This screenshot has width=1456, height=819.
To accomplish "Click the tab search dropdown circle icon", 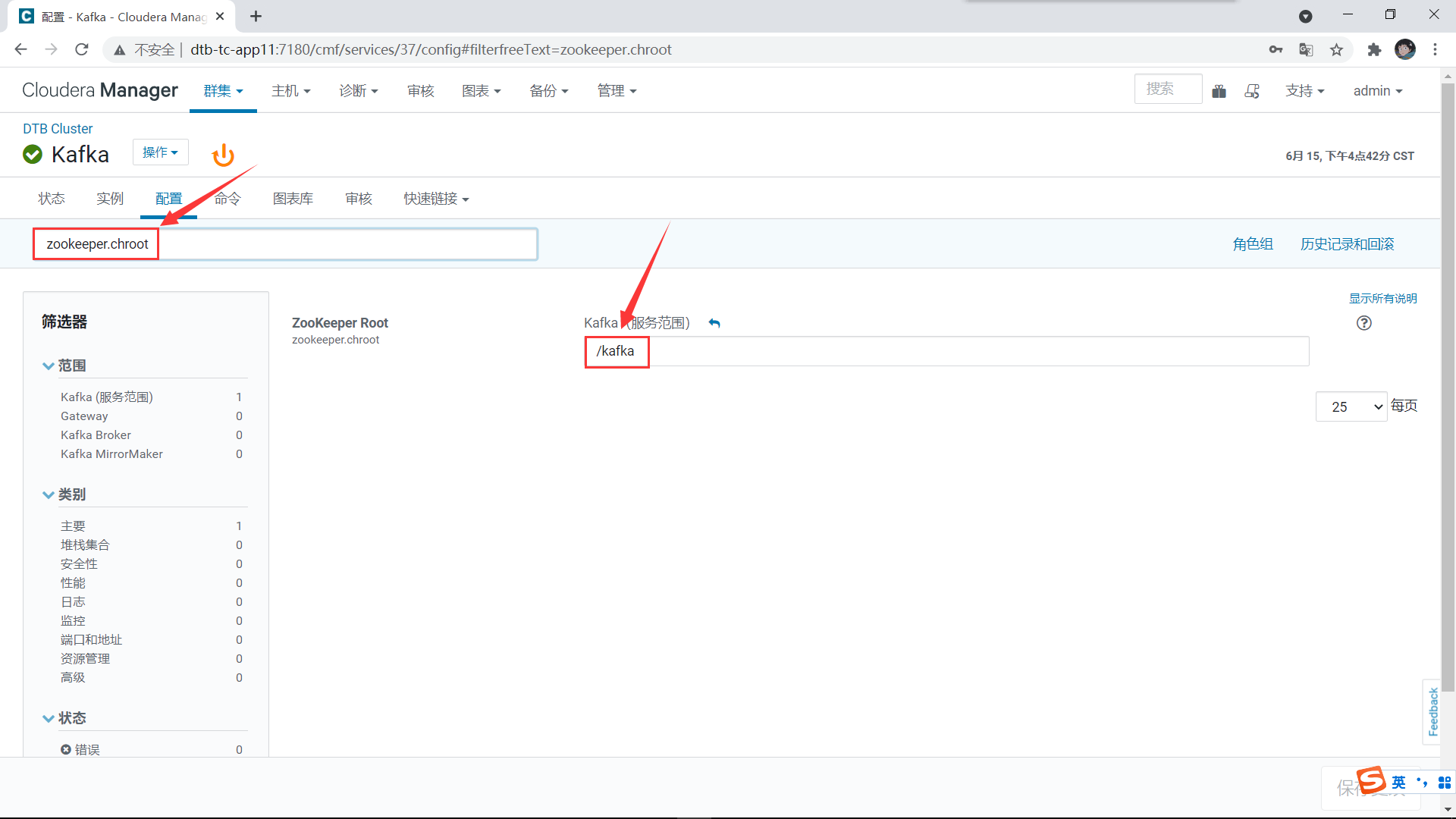I will tap(1305, 16).
